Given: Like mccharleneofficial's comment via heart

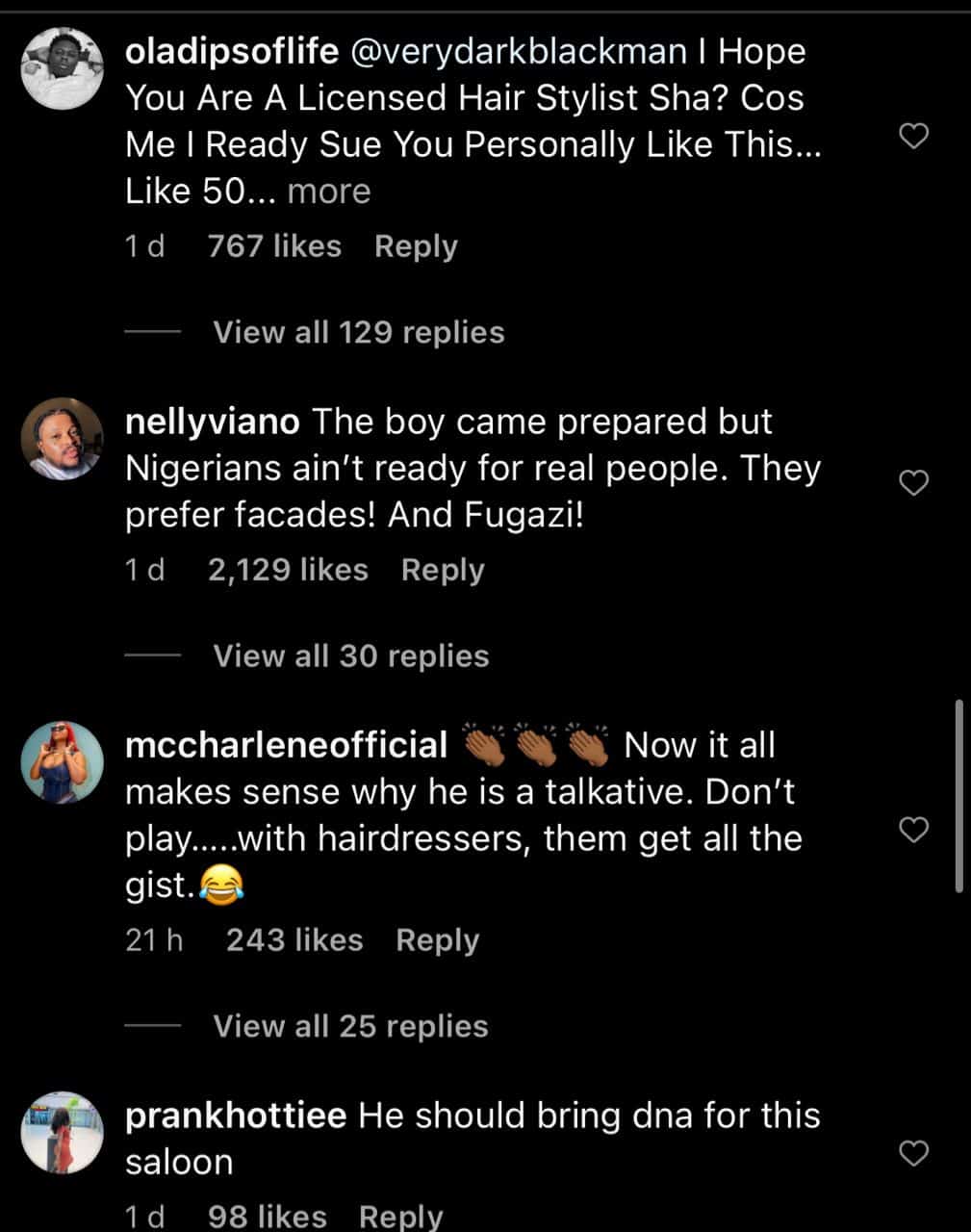Looking at the screenshot, I should [x=912, y=829].
